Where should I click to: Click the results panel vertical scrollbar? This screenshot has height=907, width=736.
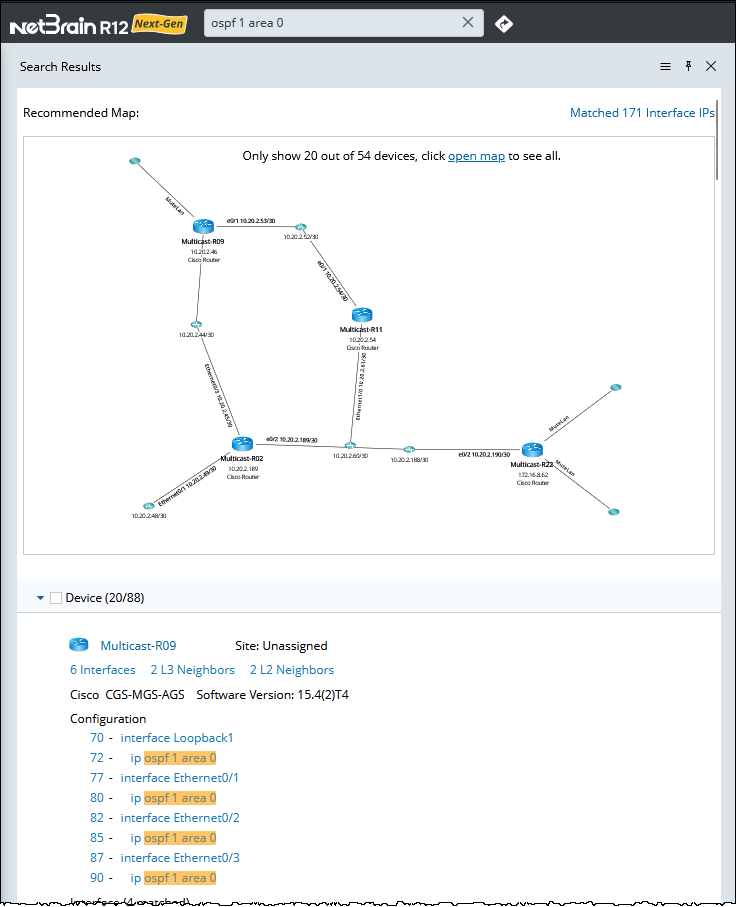tap(717, 140)
